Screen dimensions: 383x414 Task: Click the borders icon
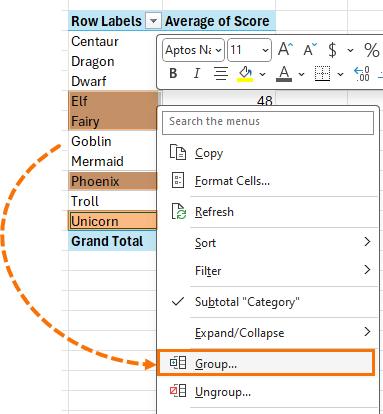pos(322,73)
